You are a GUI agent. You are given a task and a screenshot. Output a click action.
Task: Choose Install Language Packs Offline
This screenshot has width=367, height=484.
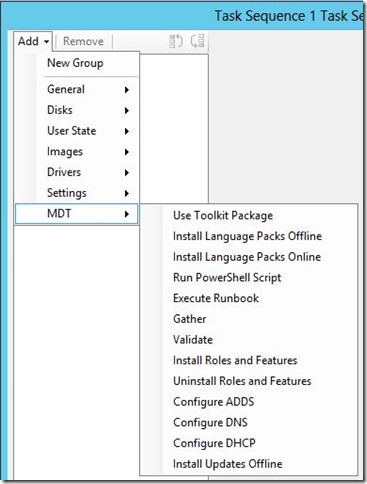coord(248,236)
